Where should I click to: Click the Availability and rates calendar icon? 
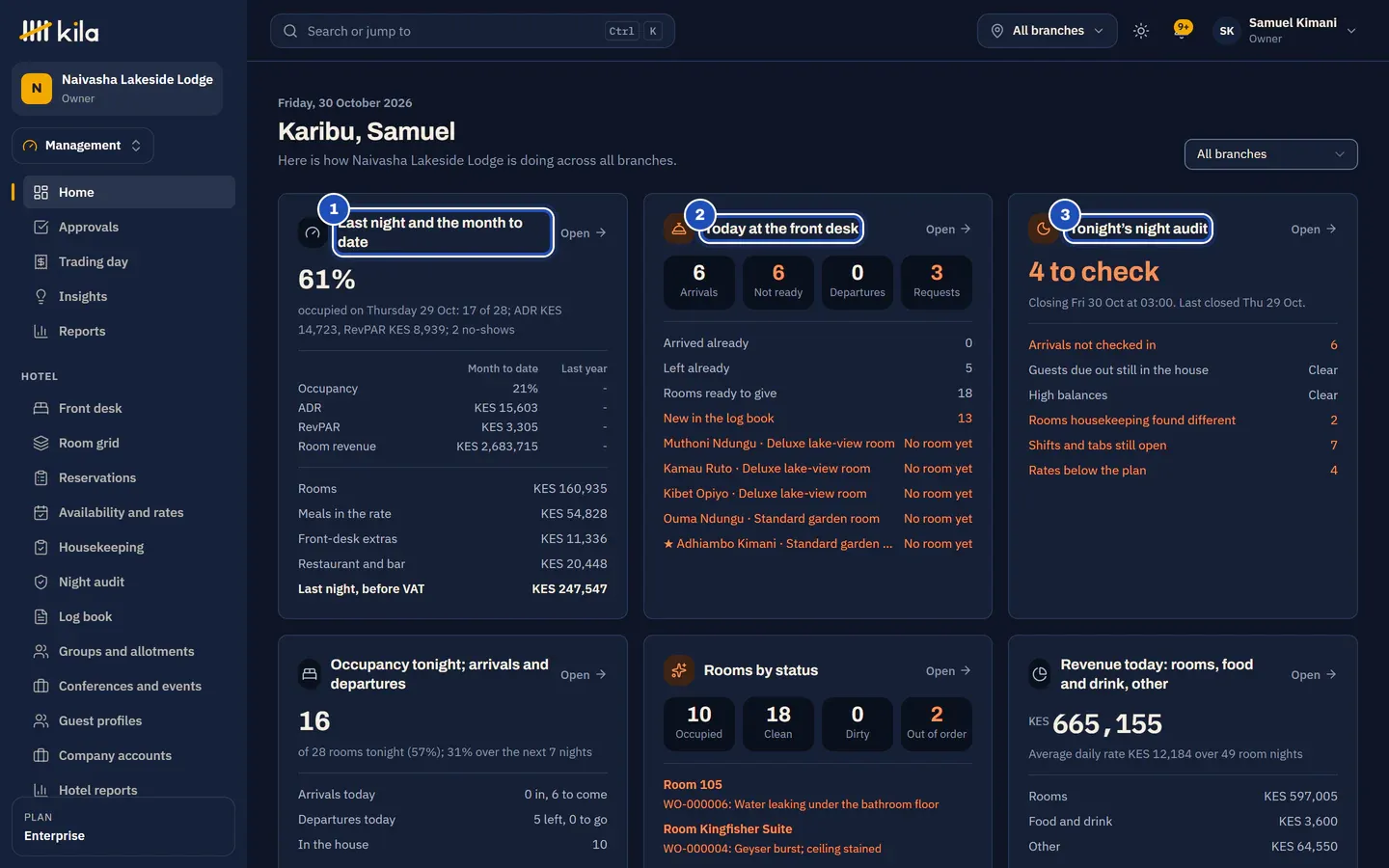(41, 512)
